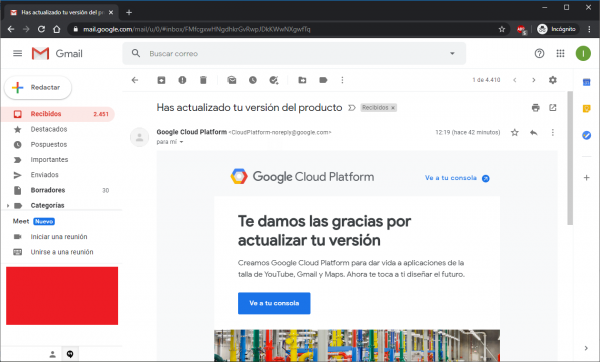Reload the page in browser
This screenshot has width=600, height=362.
(41, 29)
